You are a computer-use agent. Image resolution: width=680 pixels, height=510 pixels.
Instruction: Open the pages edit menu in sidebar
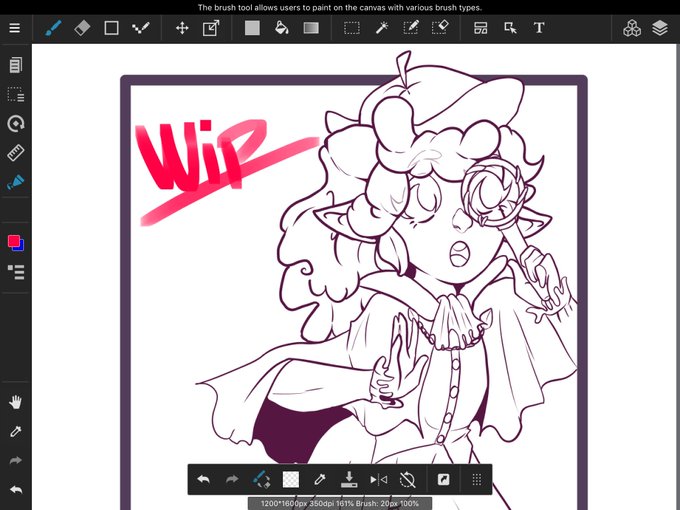[16, 65]
